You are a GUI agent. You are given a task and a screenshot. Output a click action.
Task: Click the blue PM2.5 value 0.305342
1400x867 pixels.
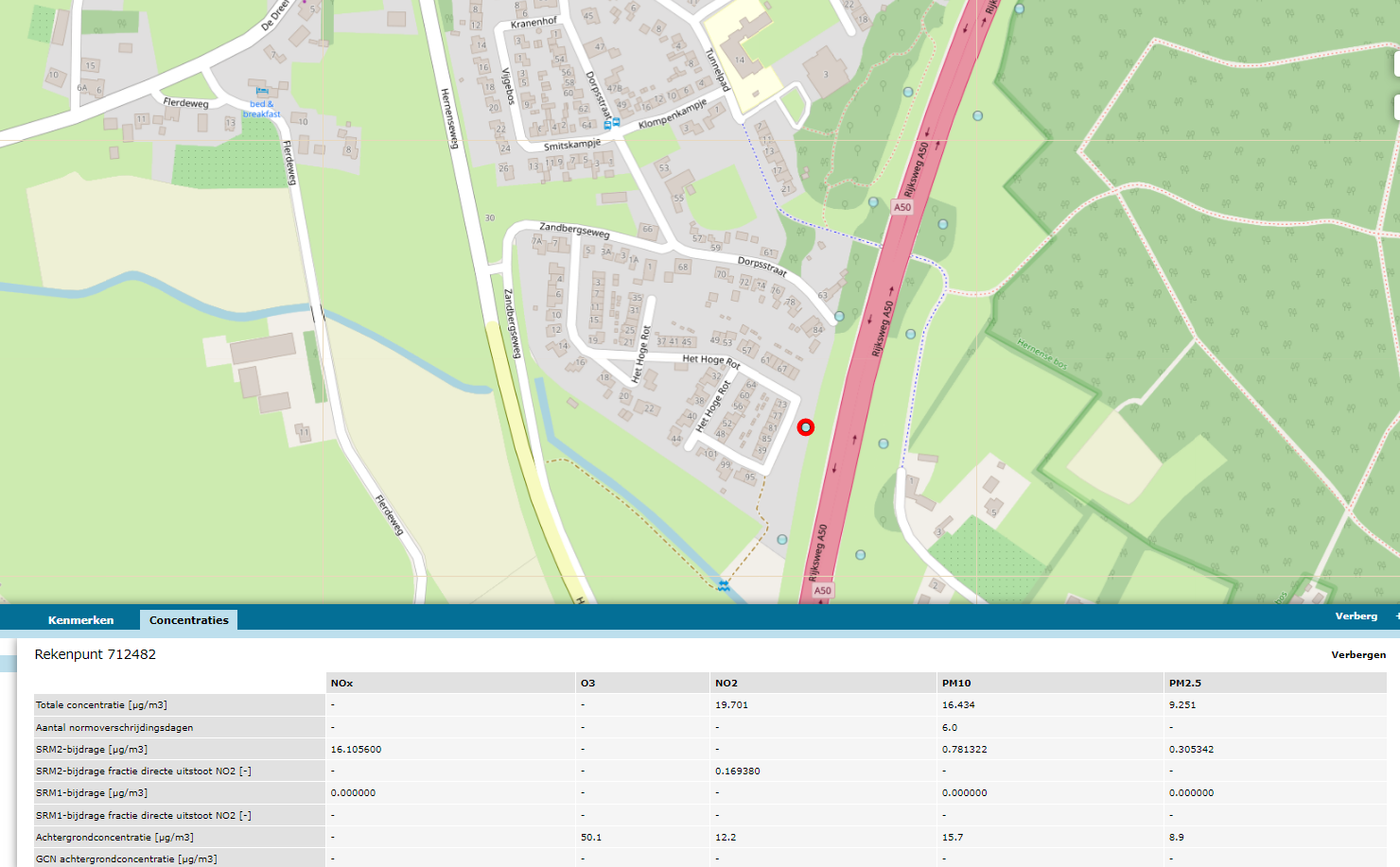click(x=1191, y=748)
